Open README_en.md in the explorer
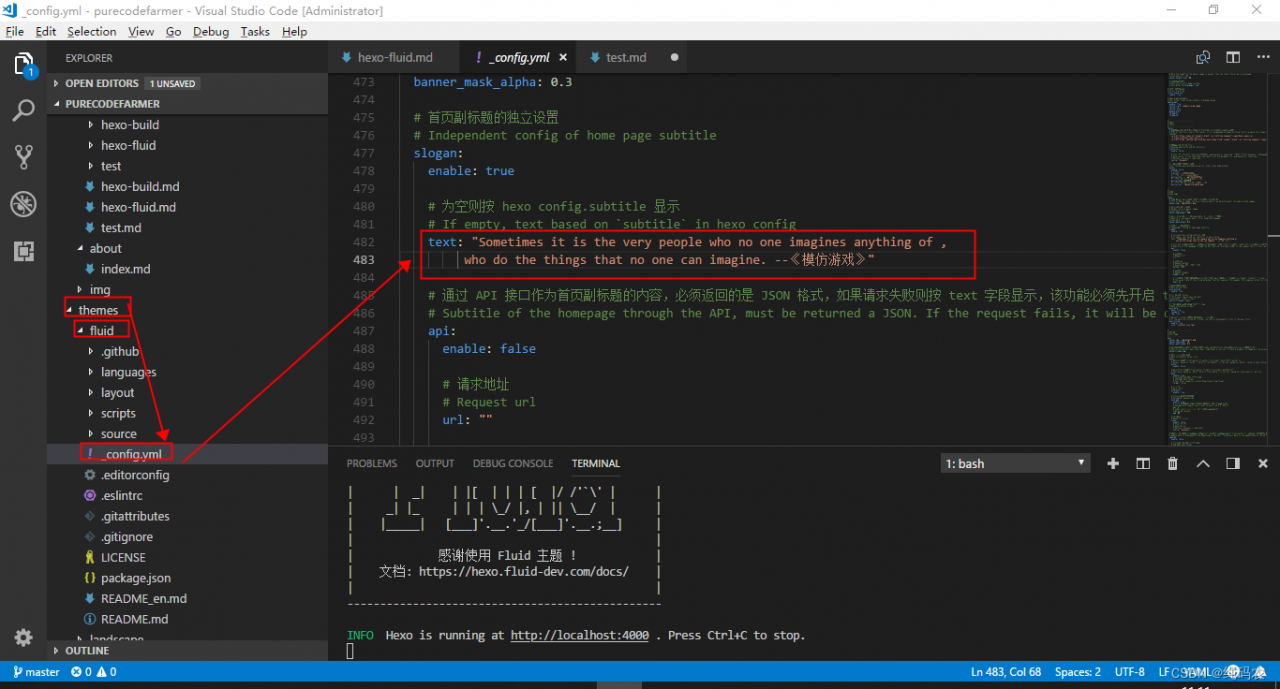The width and height of the screenshot is (1280, 689). coord(143,598)
